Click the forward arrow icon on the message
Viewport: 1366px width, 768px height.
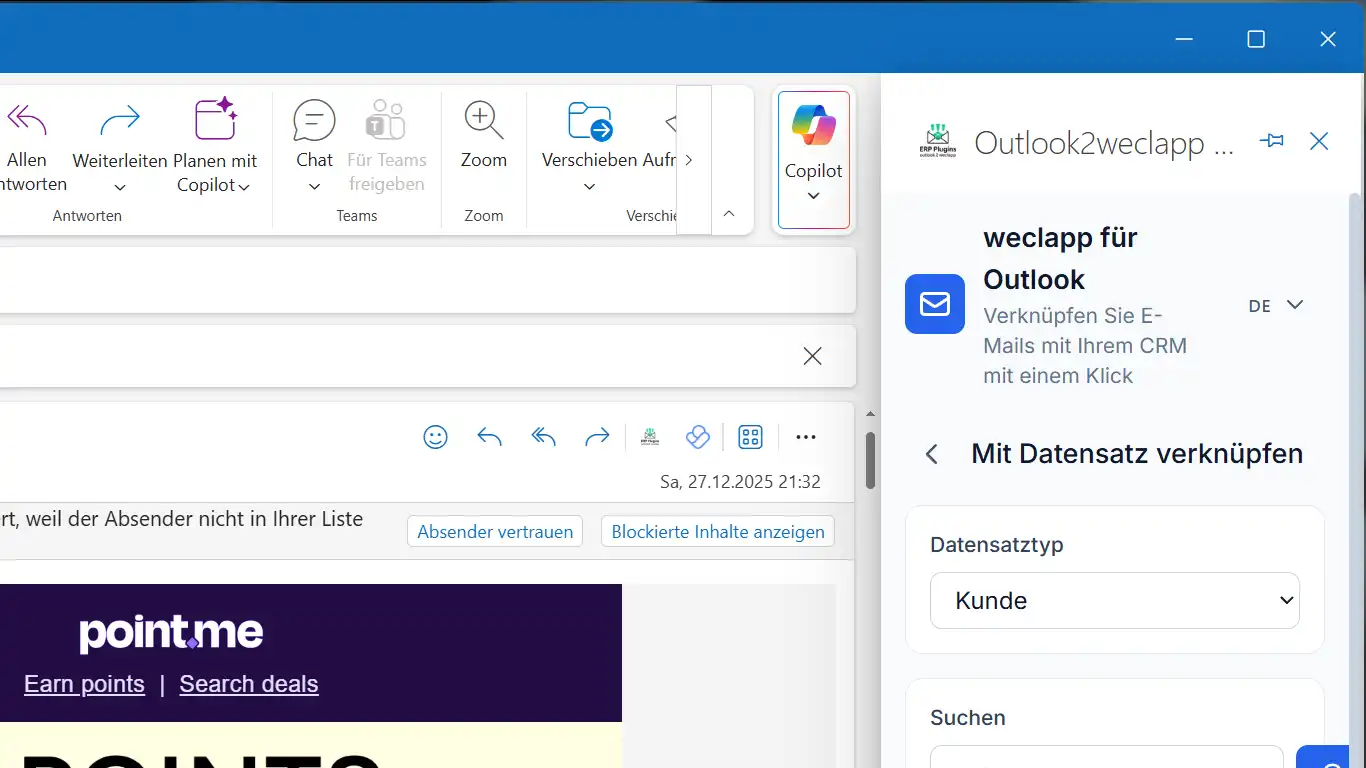[x=597, y=437]
